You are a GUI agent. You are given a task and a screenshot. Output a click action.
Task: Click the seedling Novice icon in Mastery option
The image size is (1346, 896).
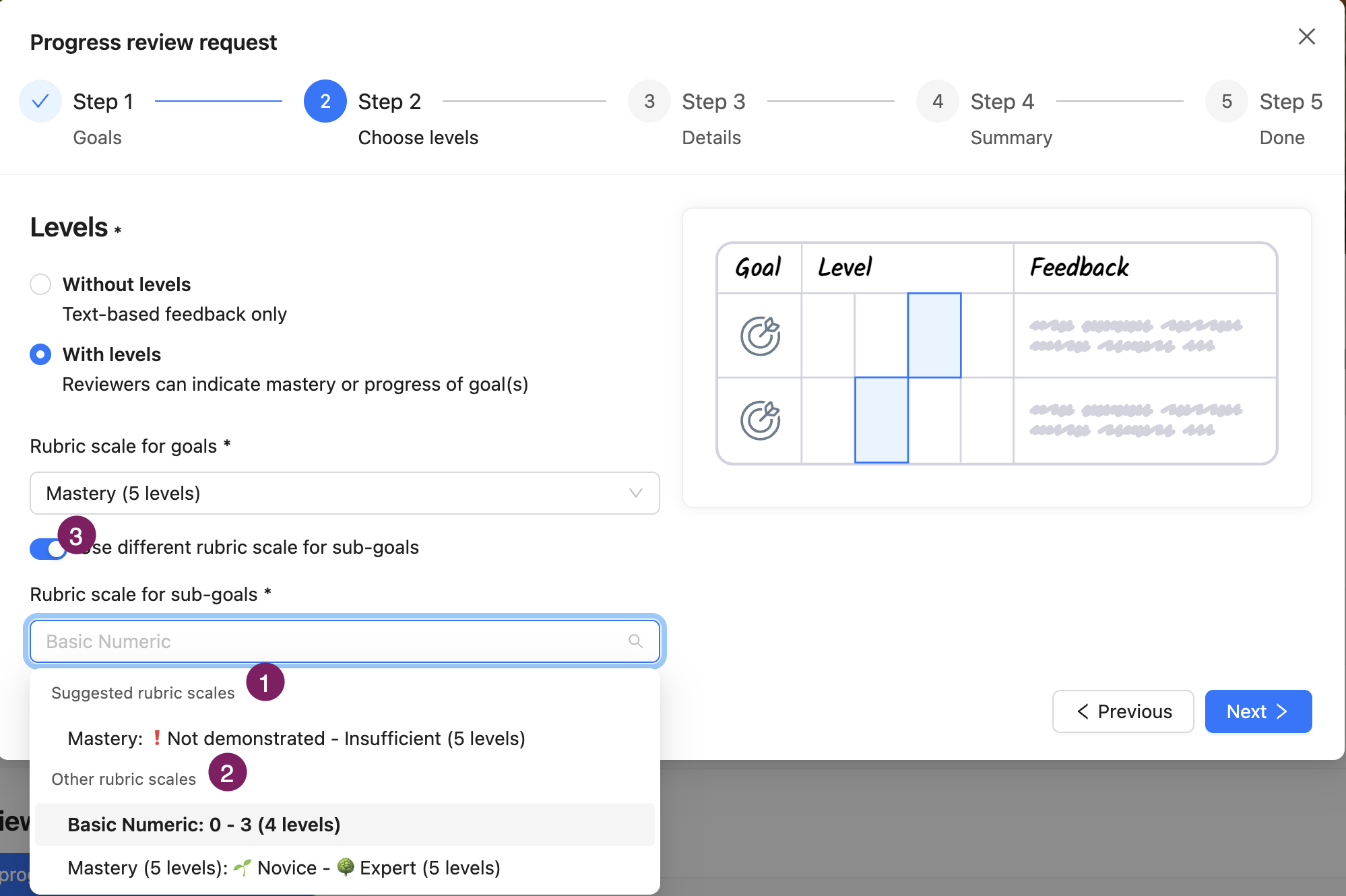pyautogui.click(x=243, y=867)
